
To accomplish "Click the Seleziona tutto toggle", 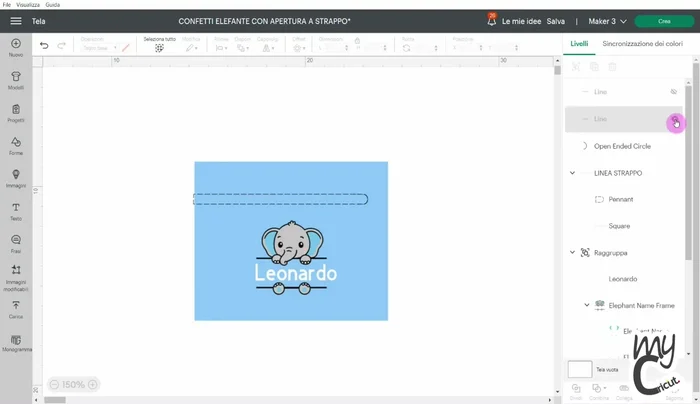I will tap(159, 45).
